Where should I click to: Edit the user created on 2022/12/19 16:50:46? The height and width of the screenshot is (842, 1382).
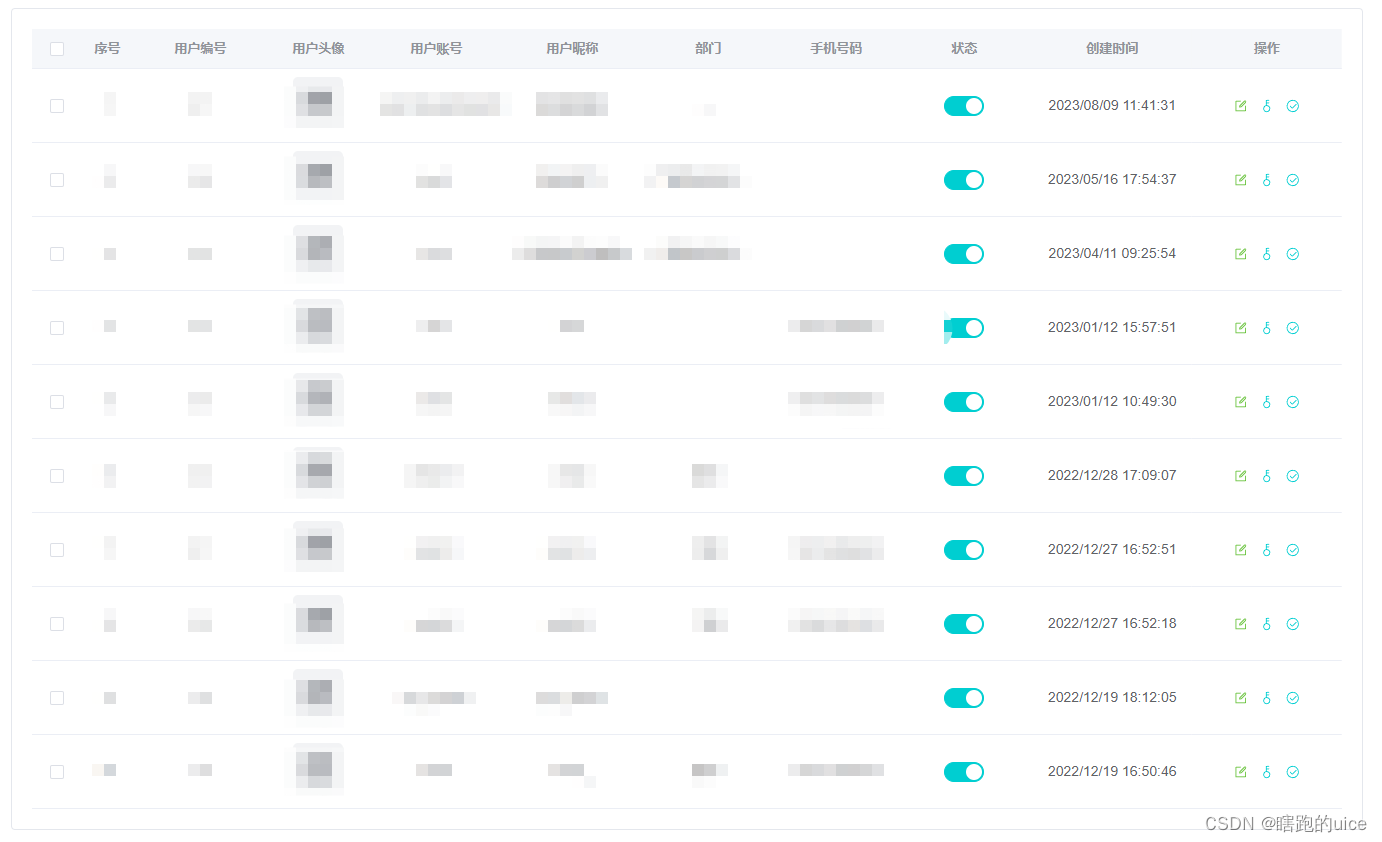[x=1240, y=771]
